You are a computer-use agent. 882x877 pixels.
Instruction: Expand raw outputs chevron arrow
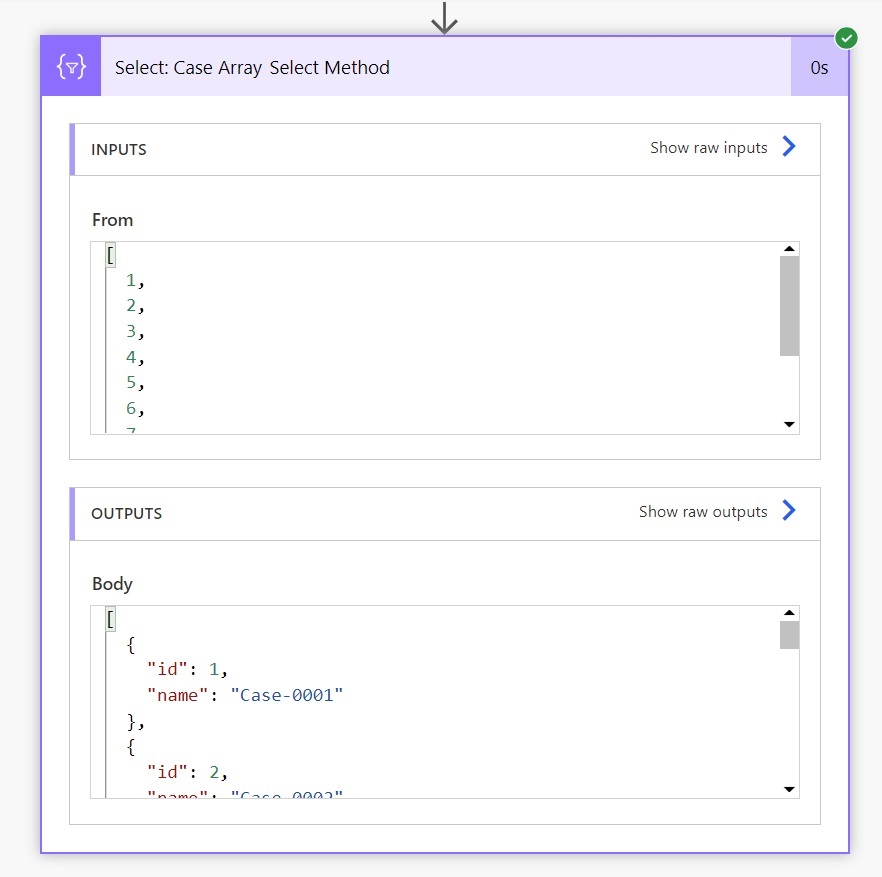(789, 510)
